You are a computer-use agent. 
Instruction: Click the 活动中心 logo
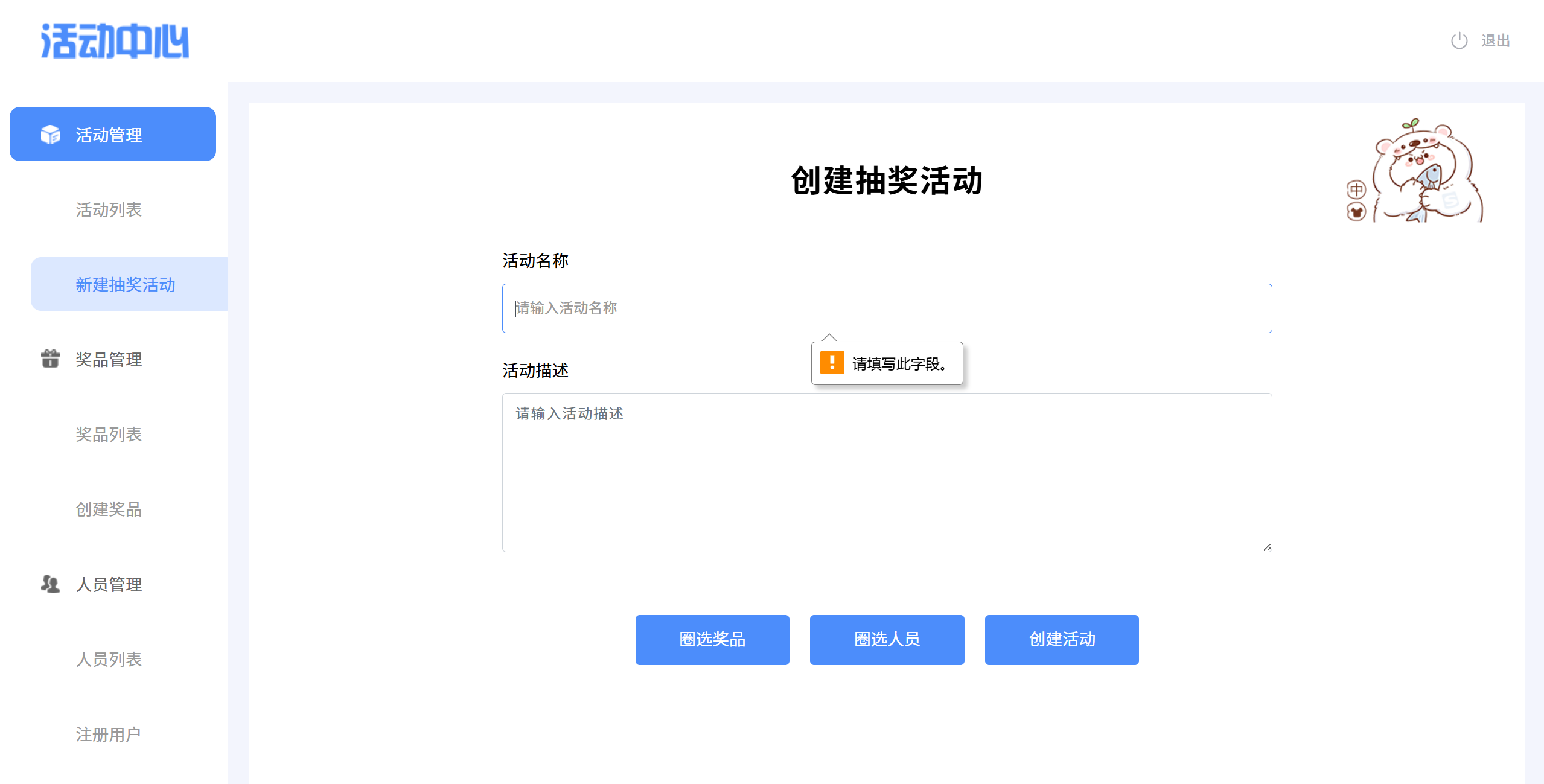(x=115, y=41)
